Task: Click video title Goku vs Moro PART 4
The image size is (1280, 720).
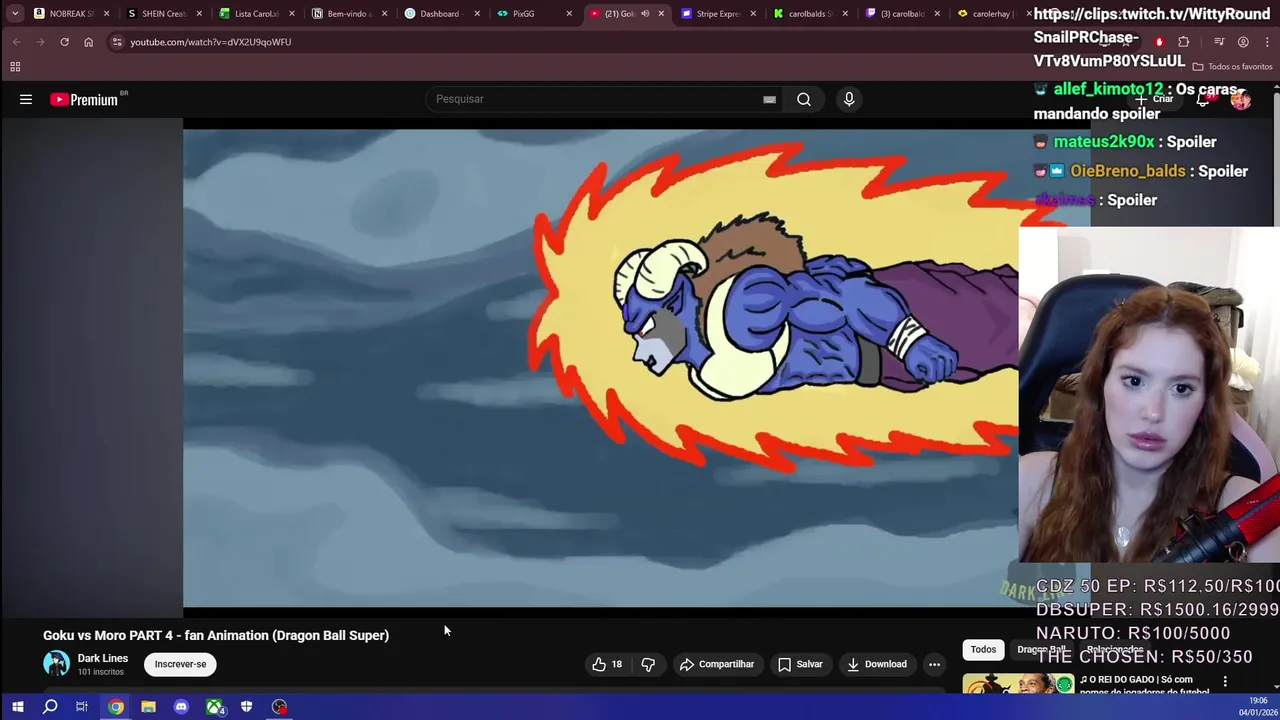Action: point(216,635)
